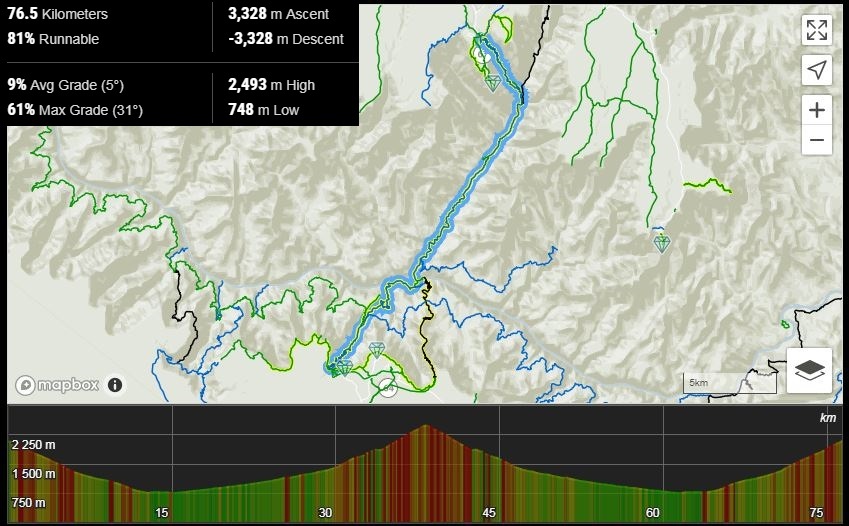Click the locate me arrow button
Screen dimensions: 849x526
click(817, 69)
